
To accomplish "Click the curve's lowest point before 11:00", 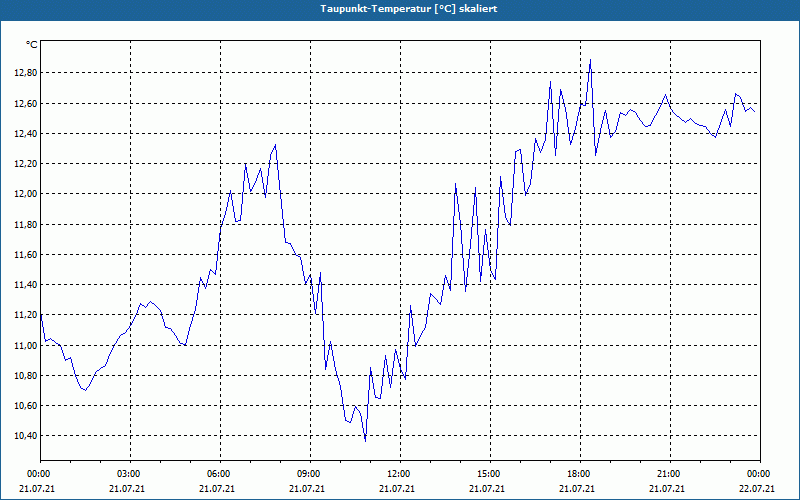I will coord(365,441).
